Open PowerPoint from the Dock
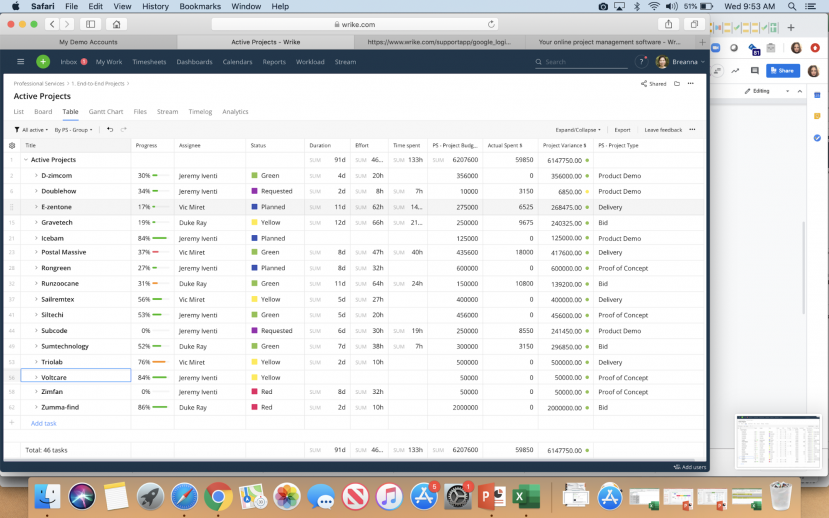This screenshot has width=829, height=518. coord(491,497)
